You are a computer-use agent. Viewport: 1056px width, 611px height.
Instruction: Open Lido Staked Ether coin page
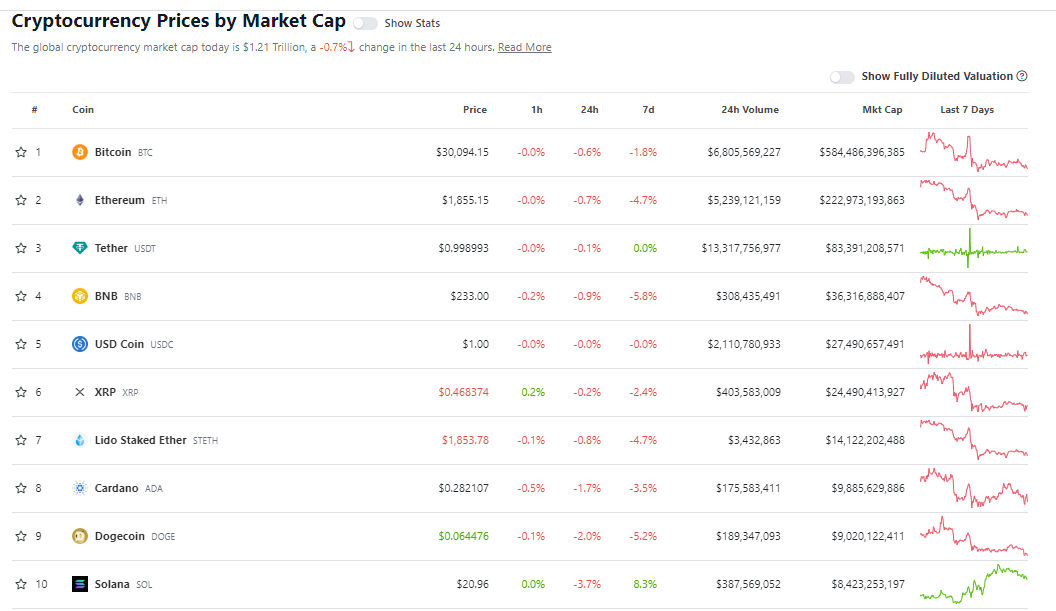click(140, 440)
